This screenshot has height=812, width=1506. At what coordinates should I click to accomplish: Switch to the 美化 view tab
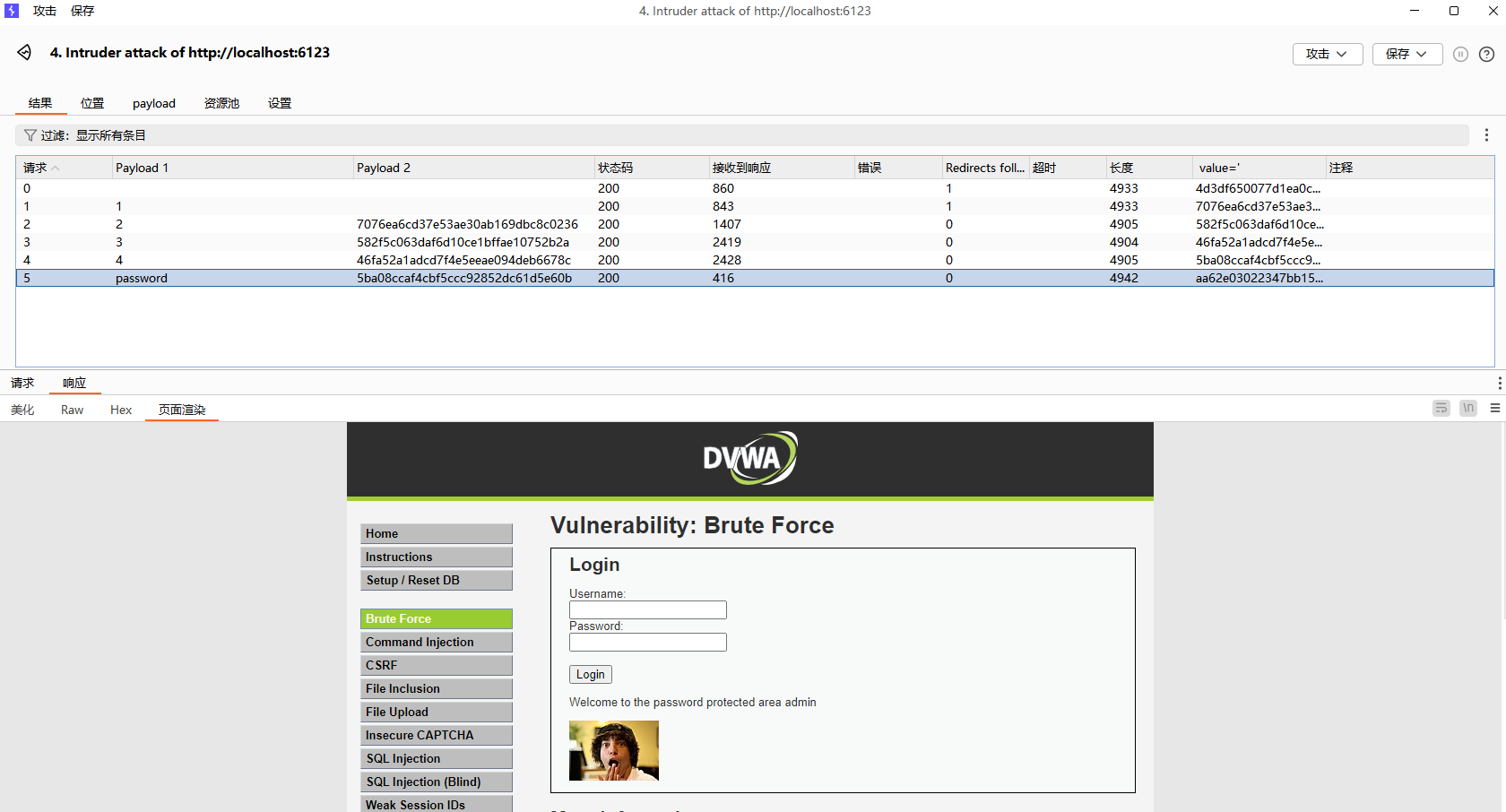[x=22, y=410]
